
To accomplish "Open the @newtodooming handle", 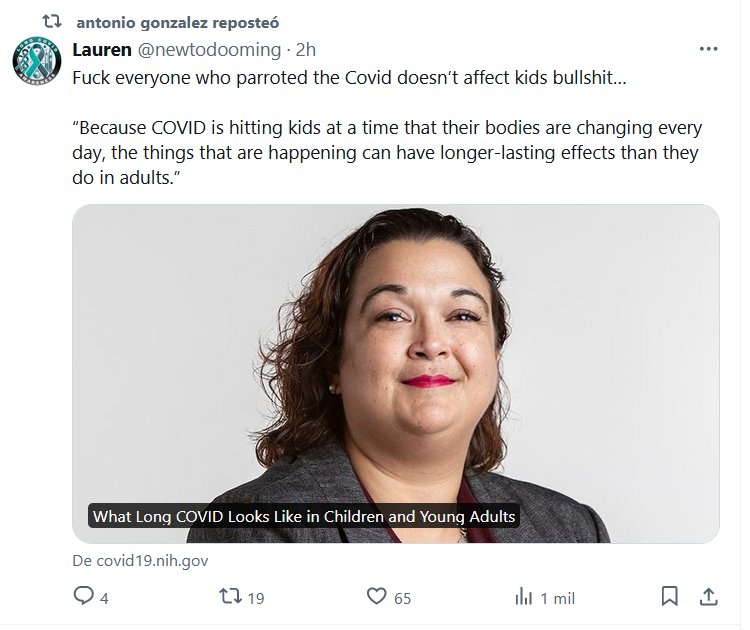I will [210, 50].
